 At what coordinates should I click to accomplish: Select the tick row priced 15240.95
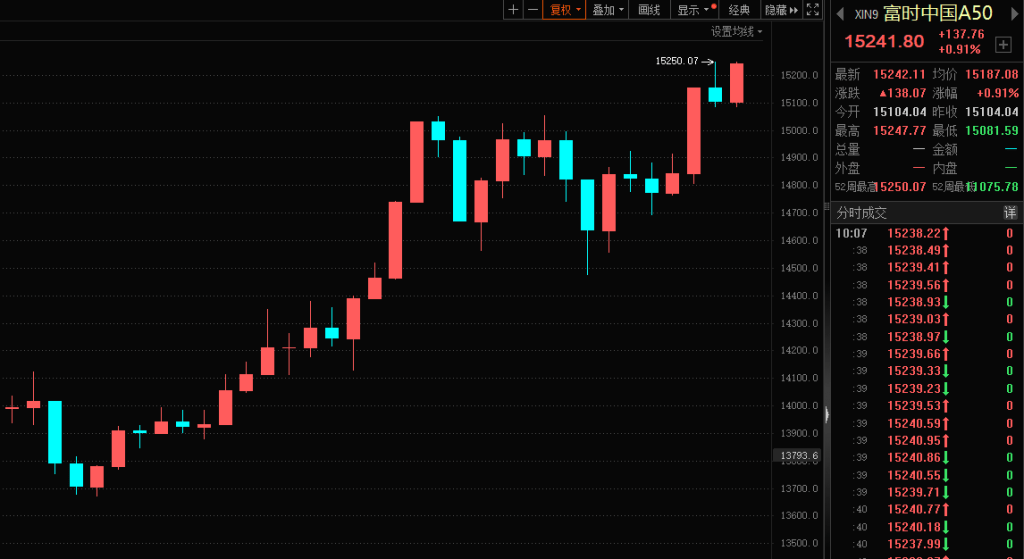(x=925, y=440)
